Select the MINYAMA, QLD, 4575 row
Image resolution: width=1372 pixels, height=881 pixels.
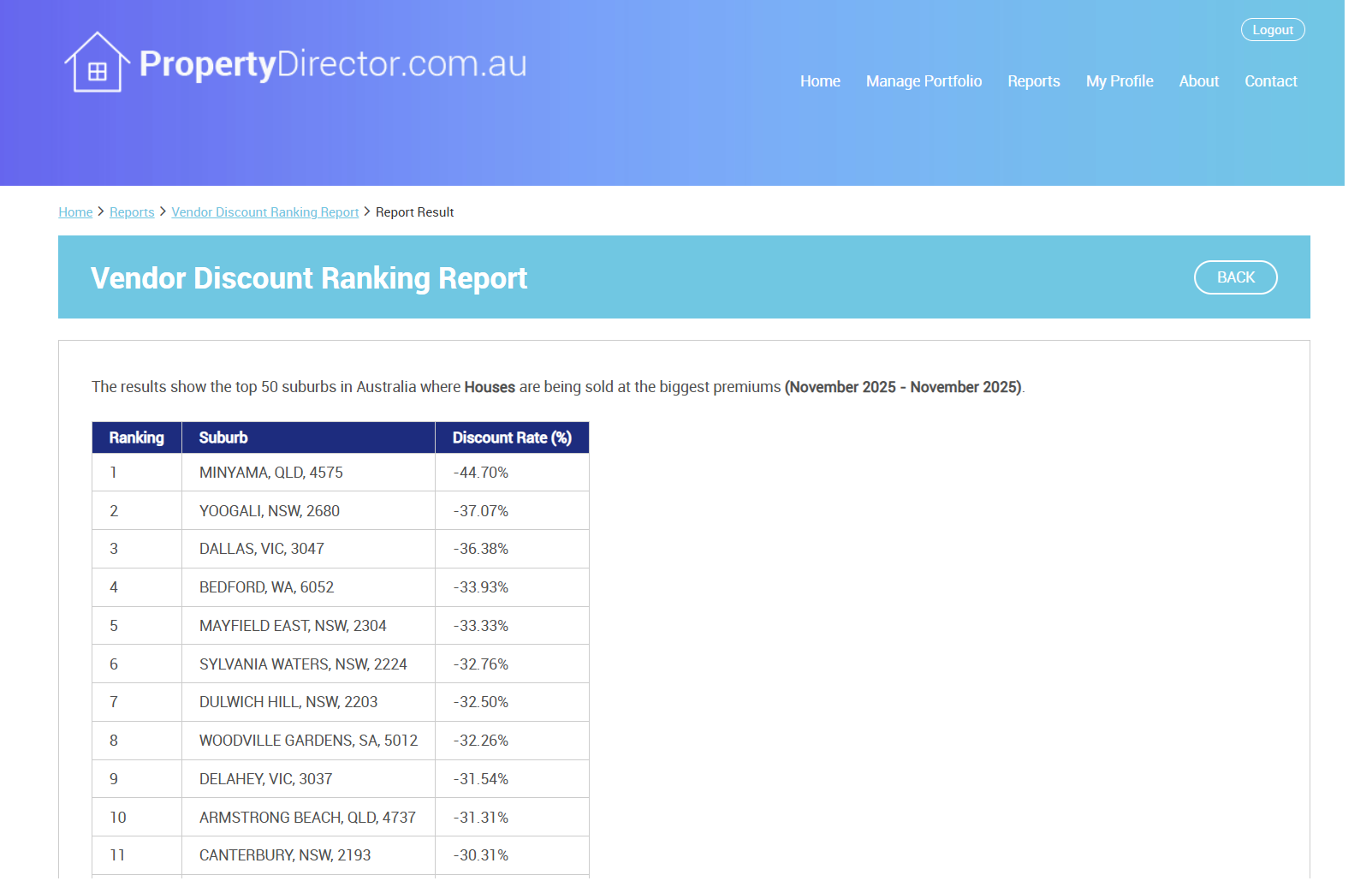pos(270,473)
